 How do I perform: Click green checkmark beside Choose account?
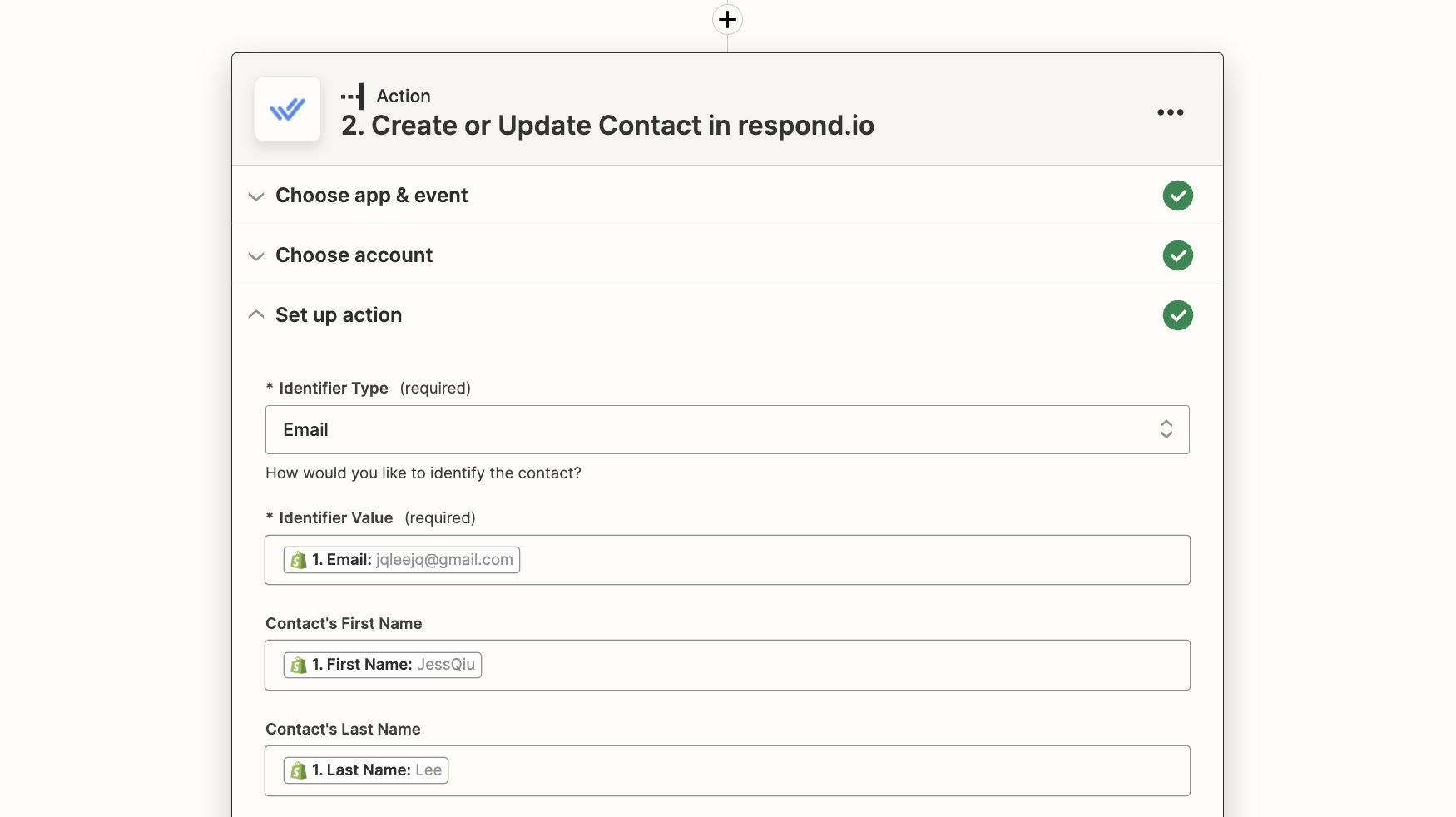pyautogui.click(x=1177, y=255)
